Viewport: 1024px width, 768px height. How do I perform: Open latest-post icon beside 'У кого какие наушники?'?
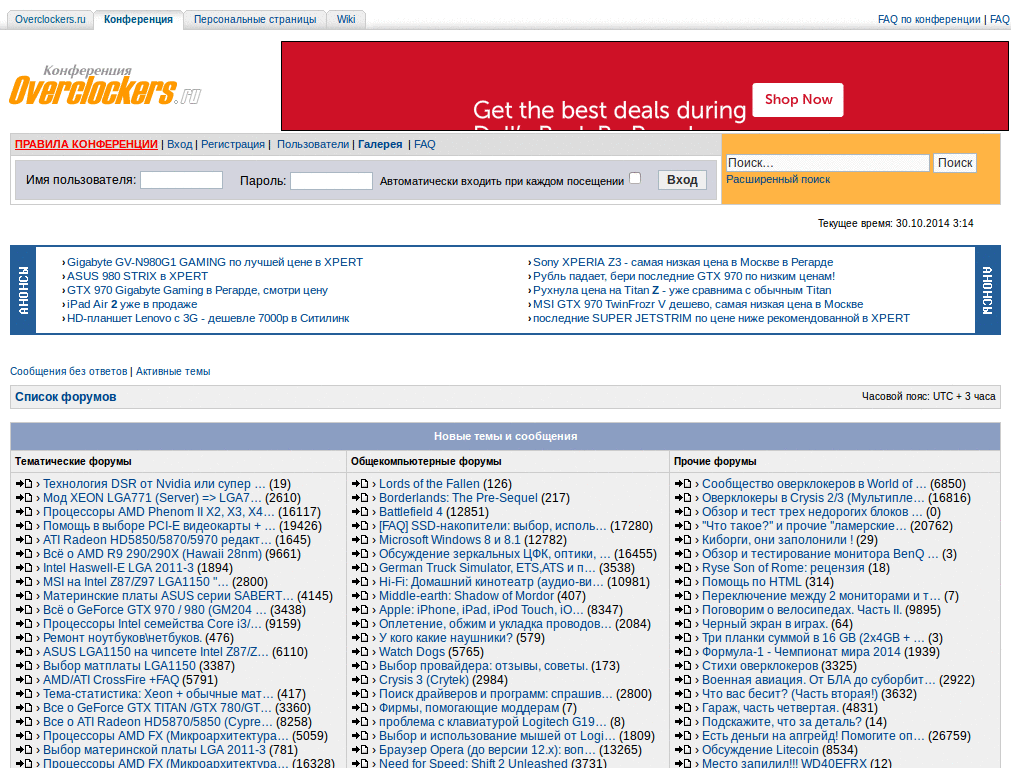tap(360, 638)
